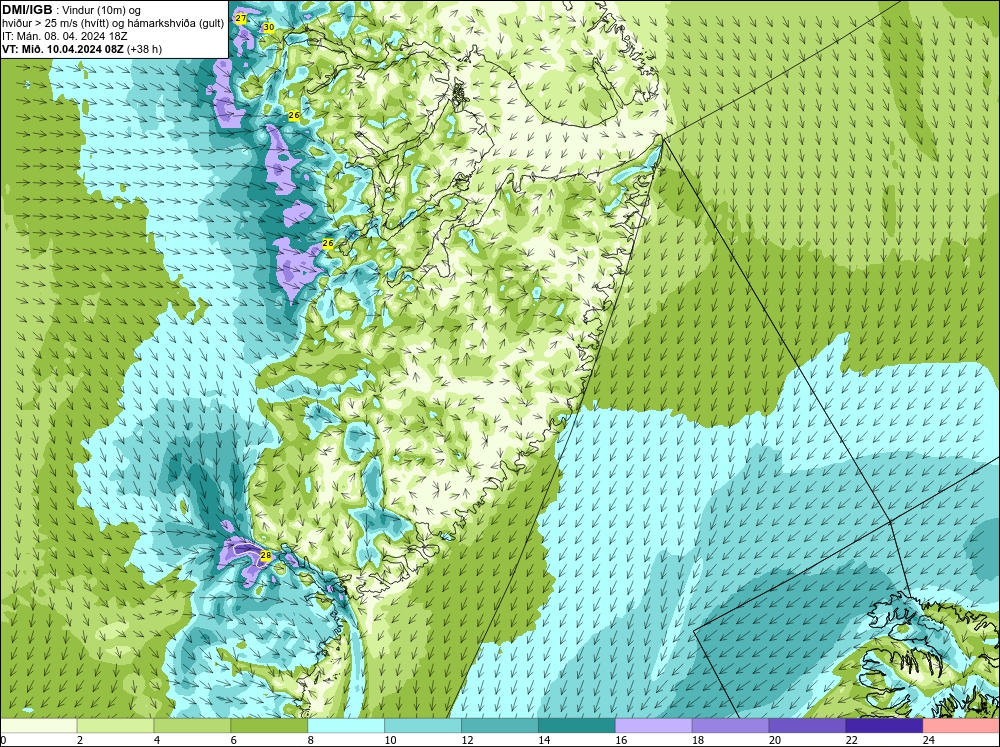
Task: Click the legend scale value 0
Action: point(3,740)
